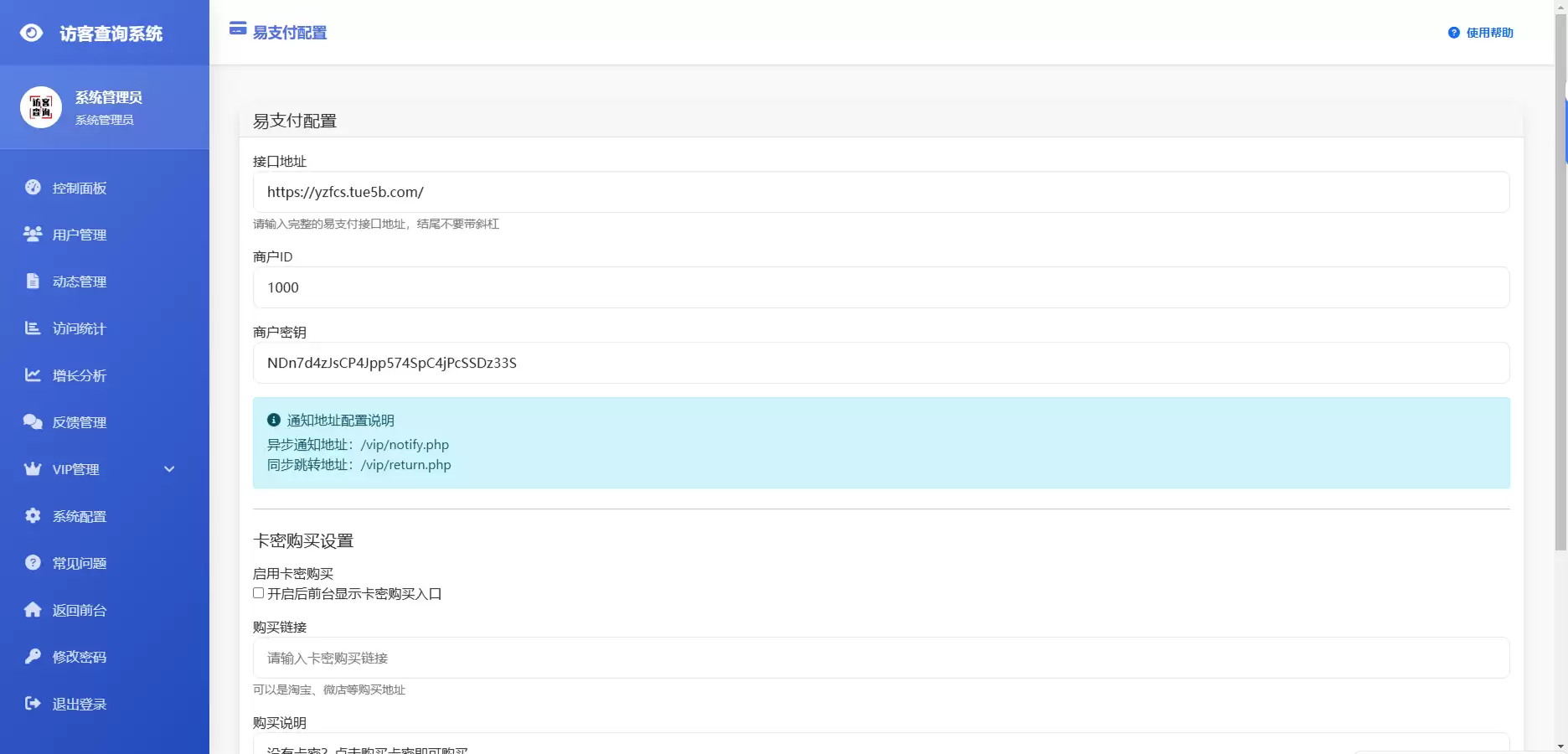
Task: Click the 控制面板 dashboard icon
Action: 33,188
